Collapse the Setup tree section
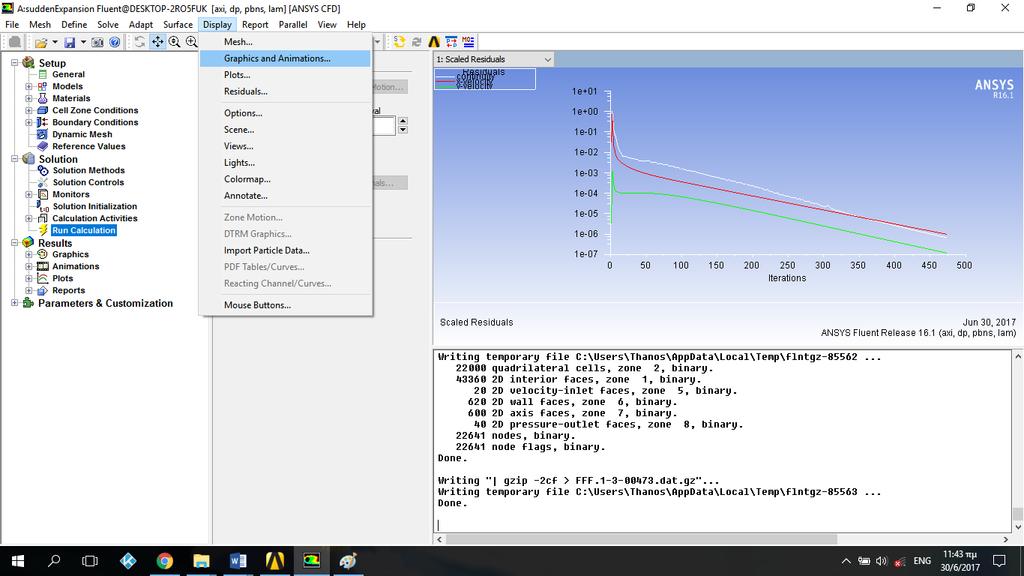Image resolution: width=1024 pixels, height=576 pixels. (x=14, y=63)
